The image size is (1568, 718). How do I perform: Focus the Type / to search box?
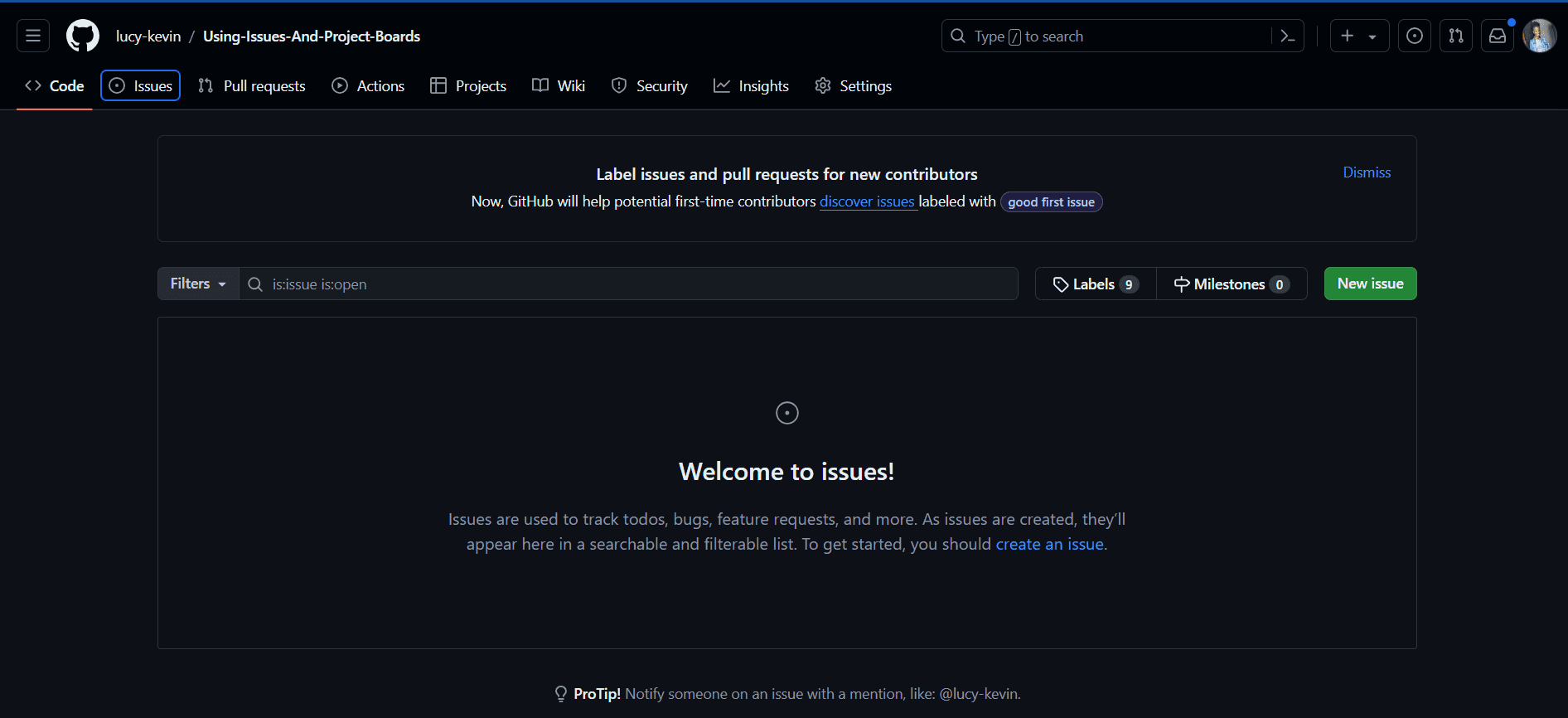[1122, 36]
